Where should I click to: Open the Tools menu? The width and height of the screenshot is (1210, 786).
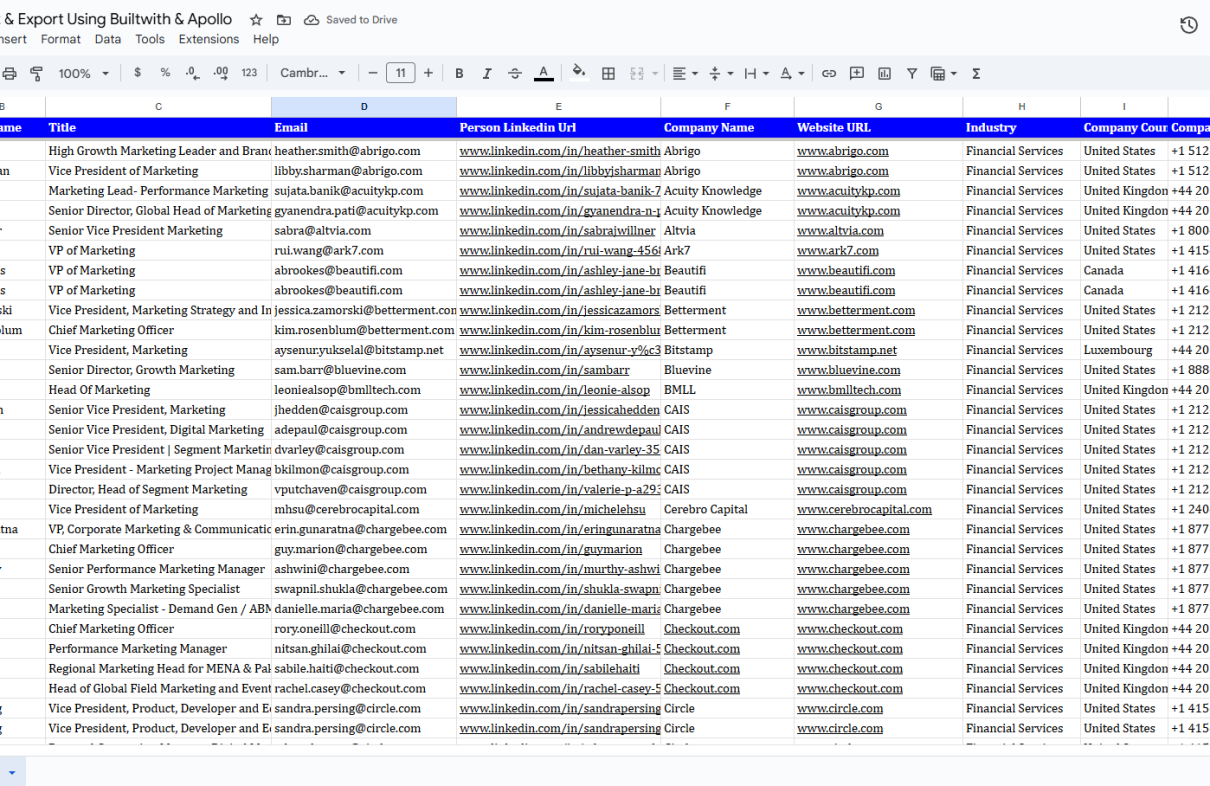[x=150, y=39]
